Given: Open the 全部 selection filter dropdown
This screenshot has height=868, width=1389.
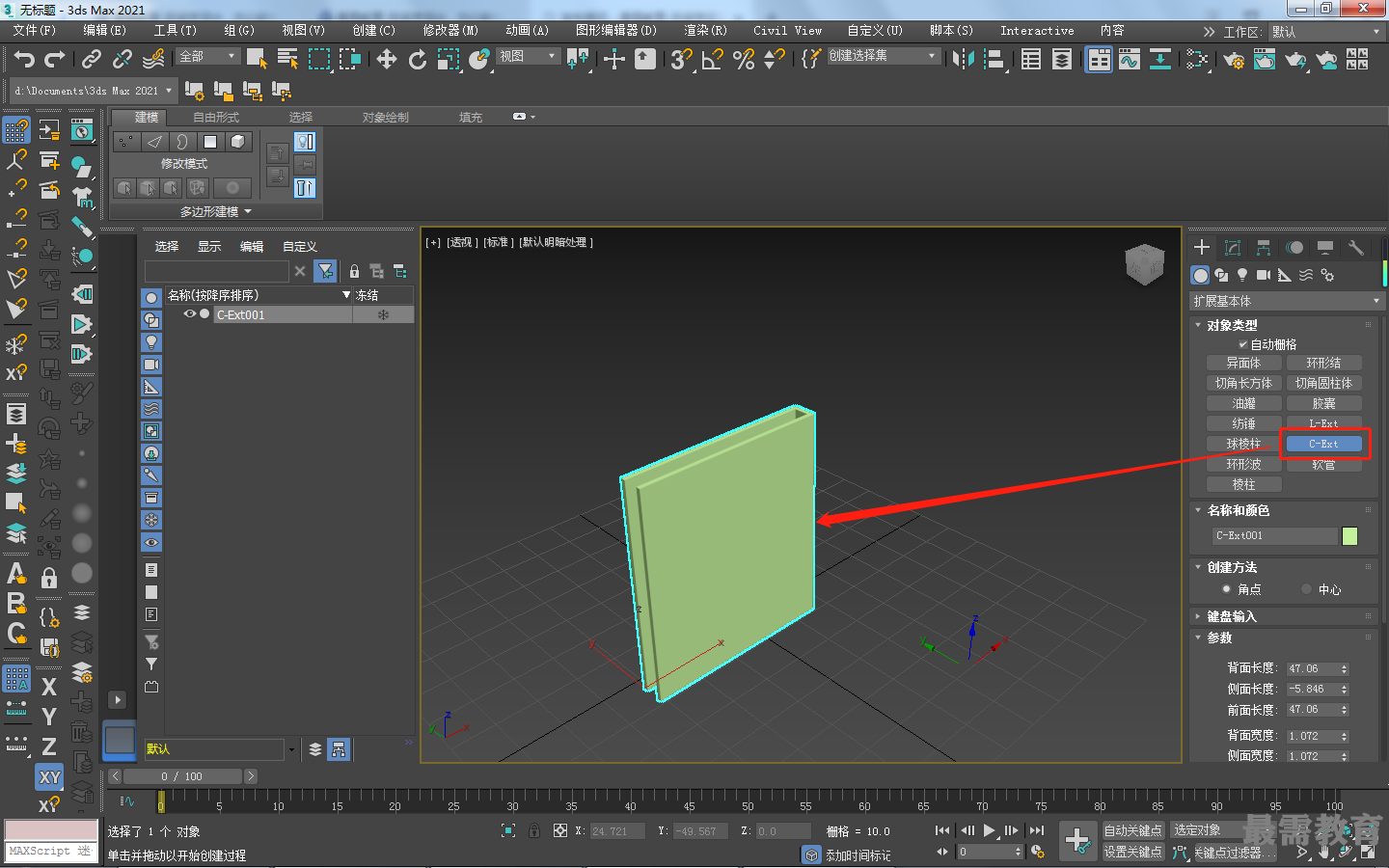Looking at the screenshot, I should (207, 57).
